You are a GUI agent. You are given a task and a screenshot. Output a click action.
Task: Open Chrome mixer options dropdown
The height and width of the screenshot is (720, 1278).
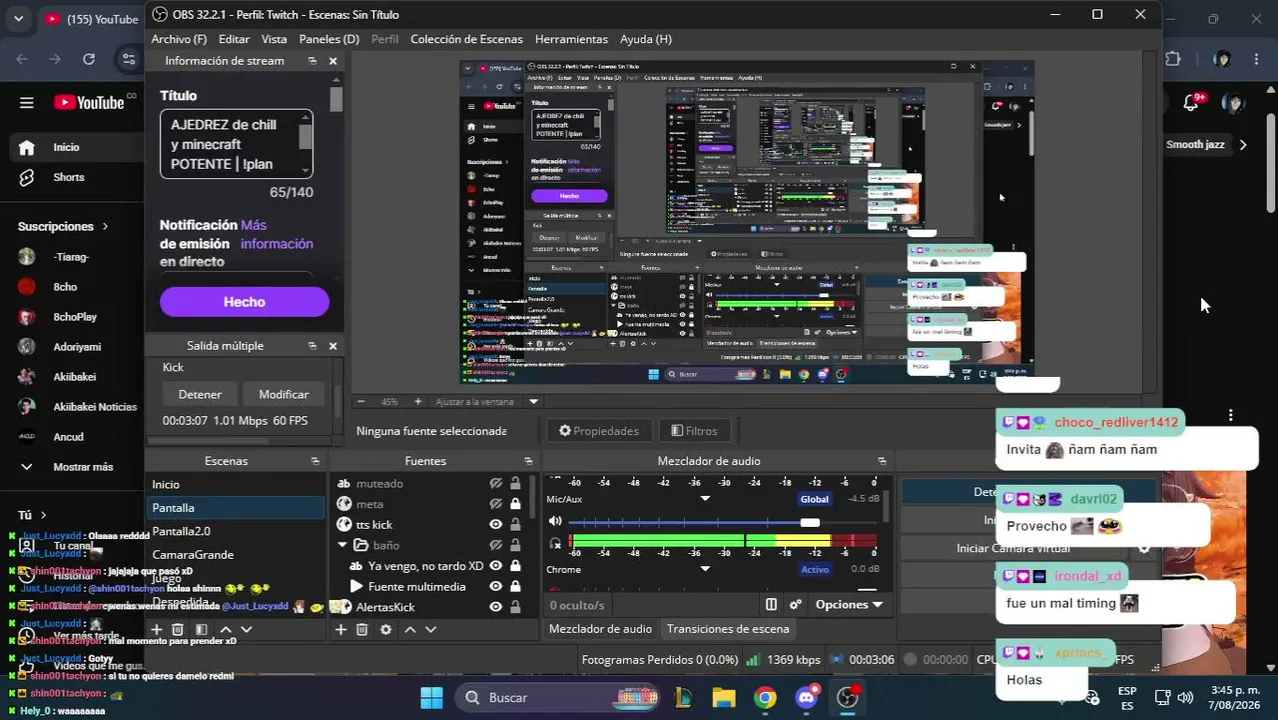[705, 569]
